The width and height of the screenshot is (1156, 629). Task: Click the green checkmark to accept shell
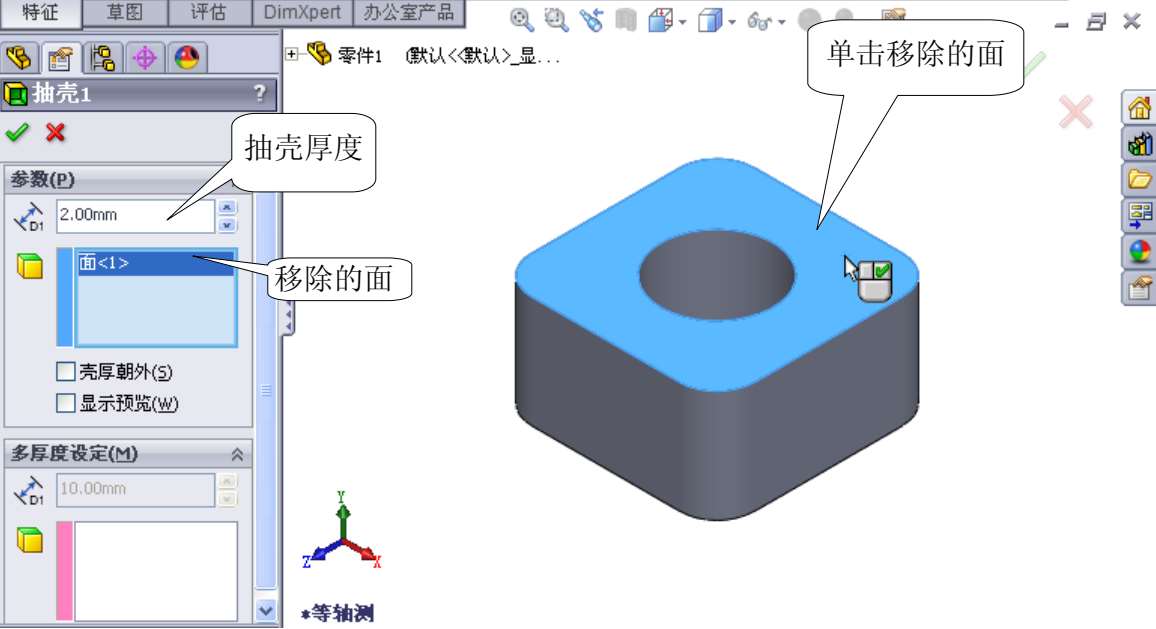17,132
